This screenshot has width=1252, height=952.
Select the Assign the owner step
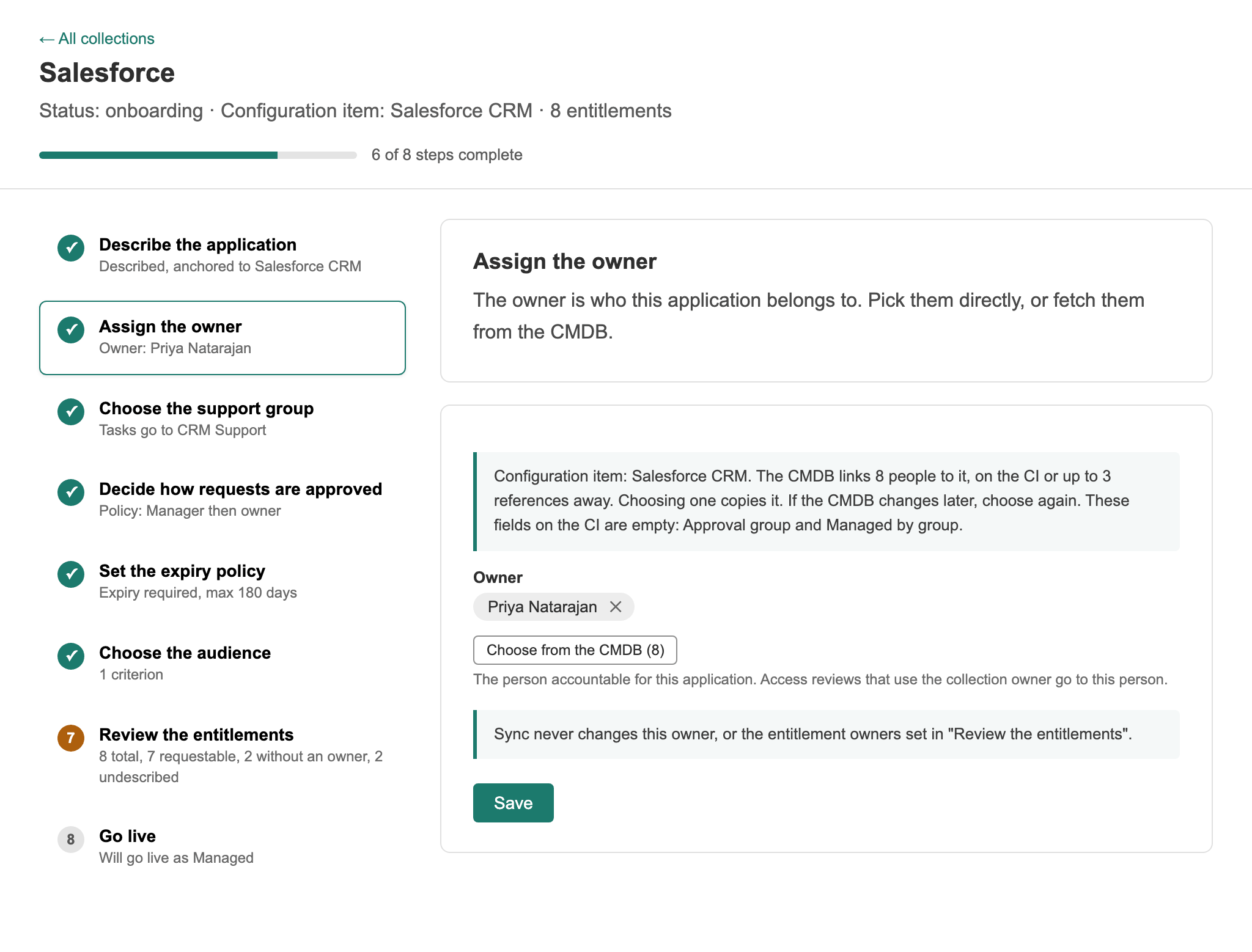click(223, 337)
